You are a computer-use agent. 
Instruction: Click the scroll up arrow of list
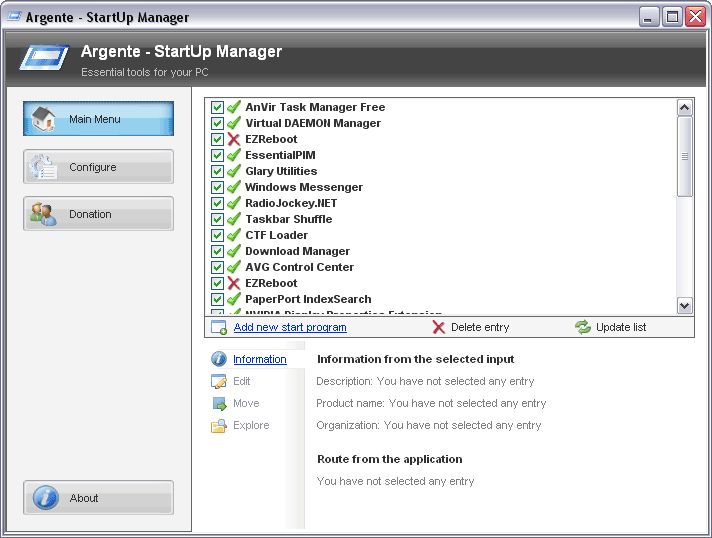click(x=684, y=108)
